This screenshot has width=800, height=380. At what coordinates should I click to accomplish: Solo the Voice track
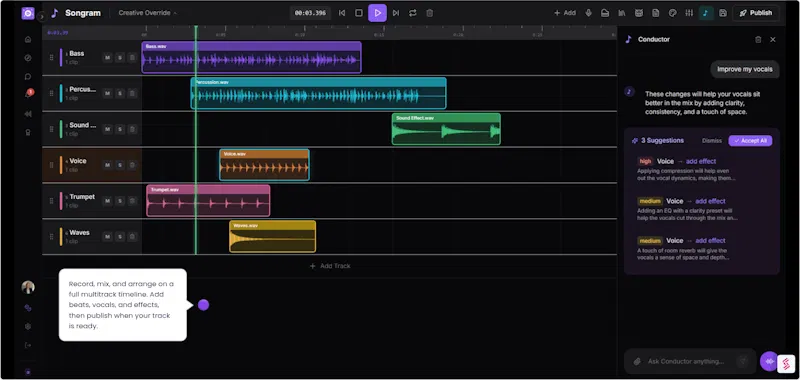pyautogui.click(x=119, y=165)
